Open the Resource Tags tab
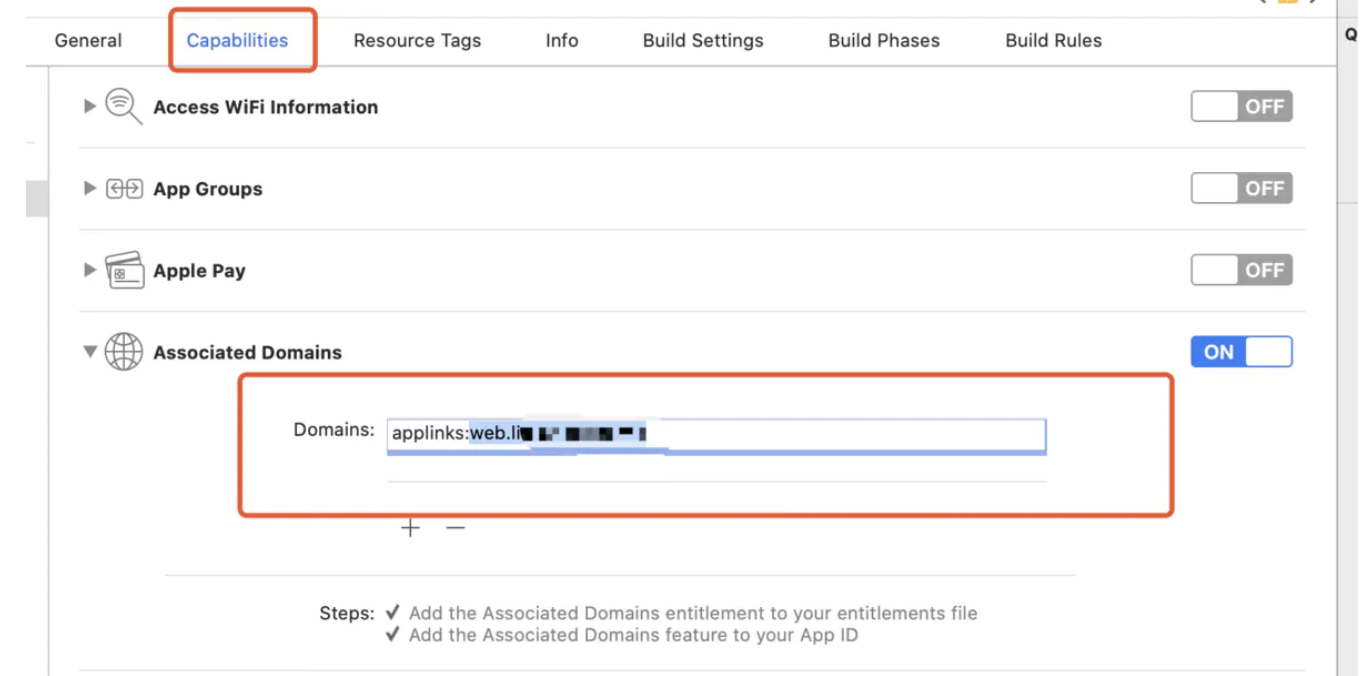The width and height of the screenshot is (1370, 676). [417, 41]
